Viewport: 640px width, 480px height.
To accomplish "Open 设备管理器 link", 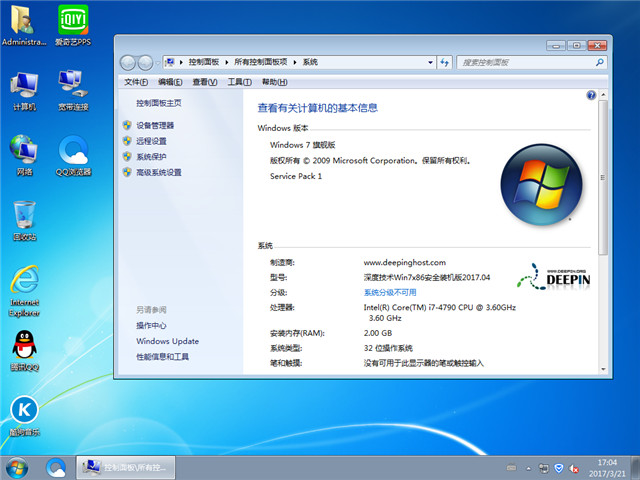I will (x=155, y=125).
